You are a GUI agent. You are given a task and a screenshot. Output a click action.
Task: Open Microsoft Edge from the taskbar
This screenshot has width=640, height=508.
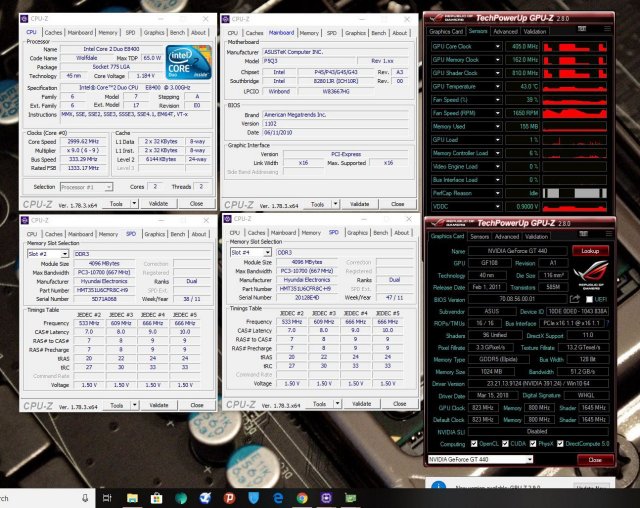coord(278,498)
